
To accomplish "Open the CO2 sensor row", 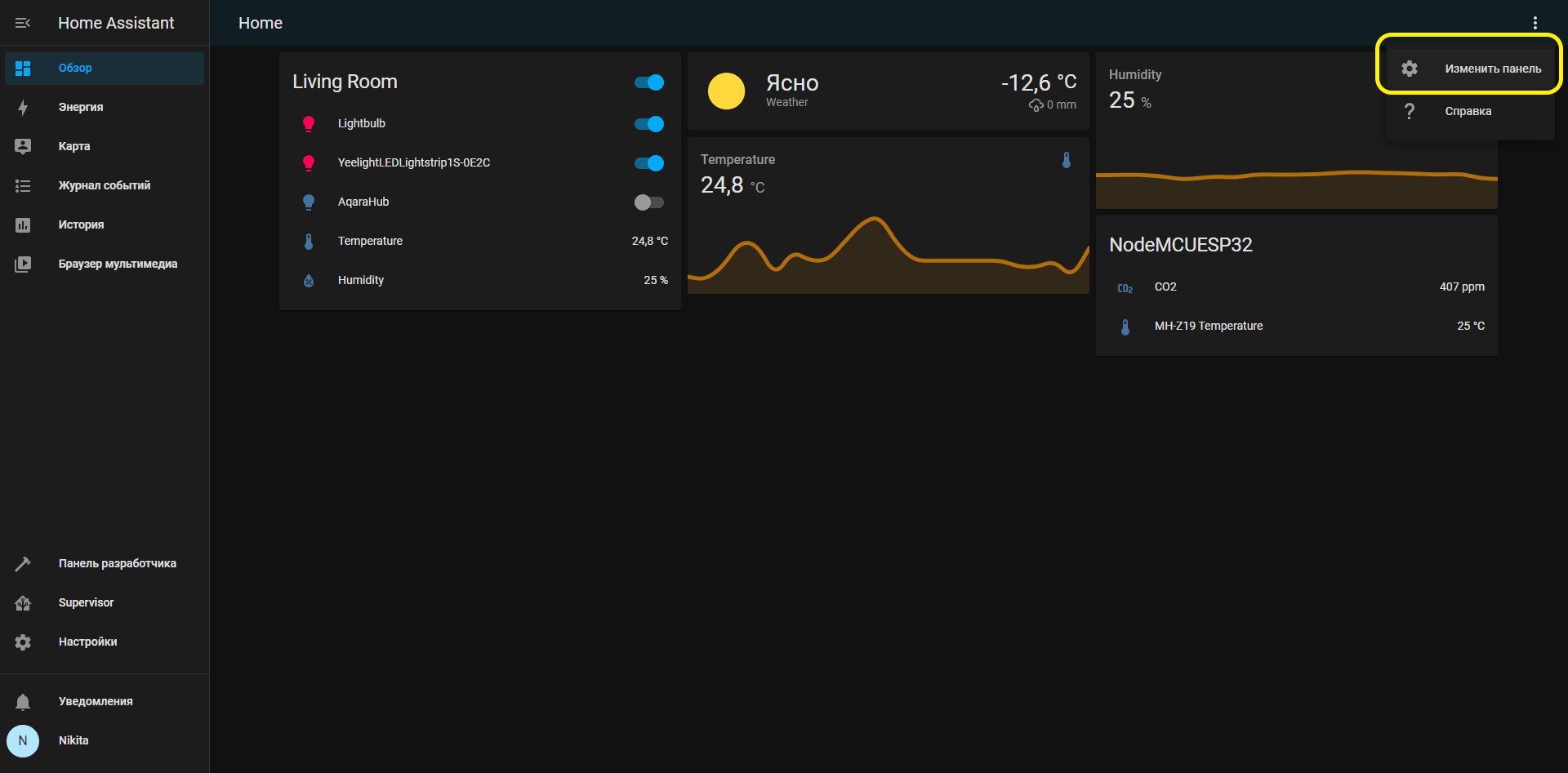I will point(1297,287).
